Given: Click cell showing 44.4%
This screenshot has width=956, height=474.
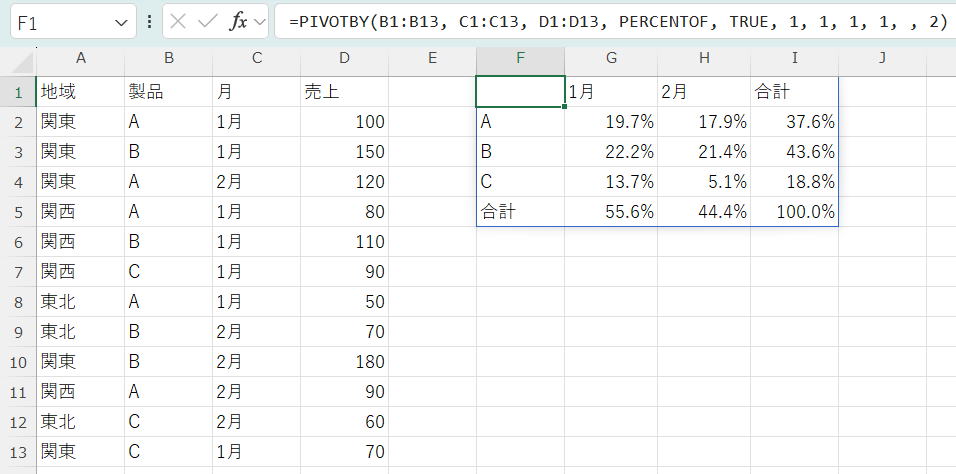Looking at the screenshot, I should (x=704, y=212).
